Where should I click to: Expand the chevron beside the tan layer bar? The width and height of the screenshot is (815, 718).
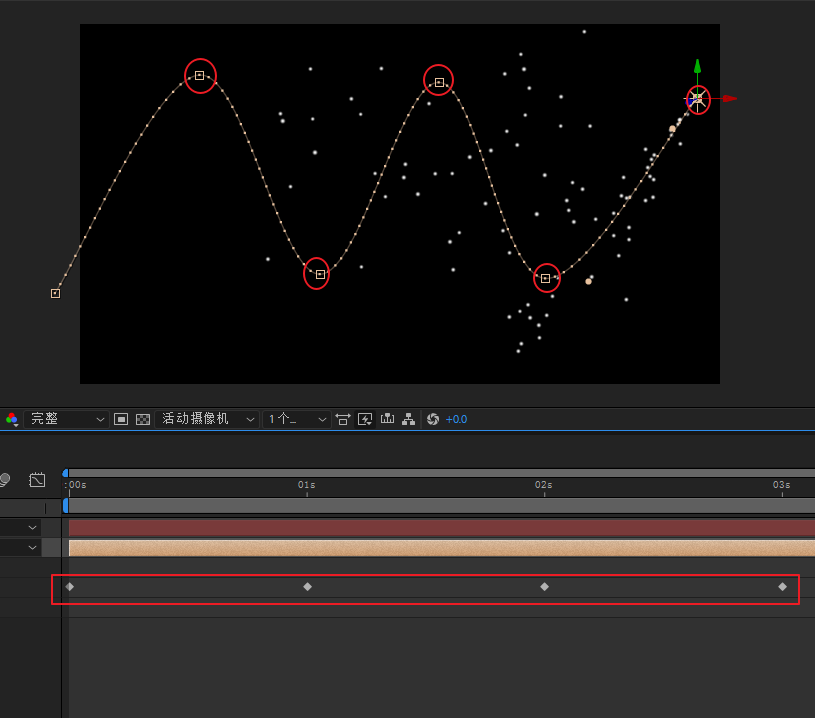32,547
